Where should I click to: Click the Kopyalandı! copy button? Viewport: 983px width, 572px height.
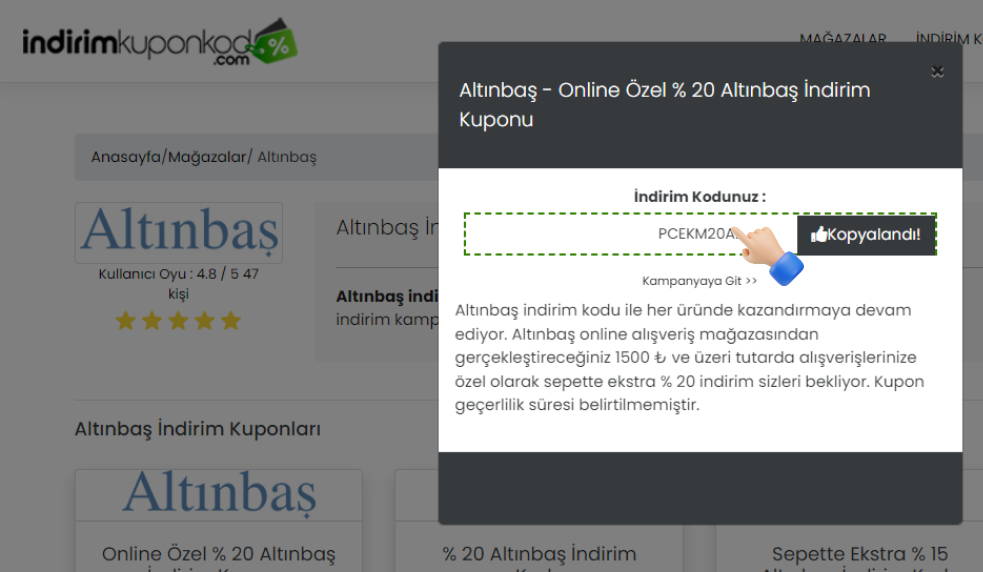tap(866, 235)
